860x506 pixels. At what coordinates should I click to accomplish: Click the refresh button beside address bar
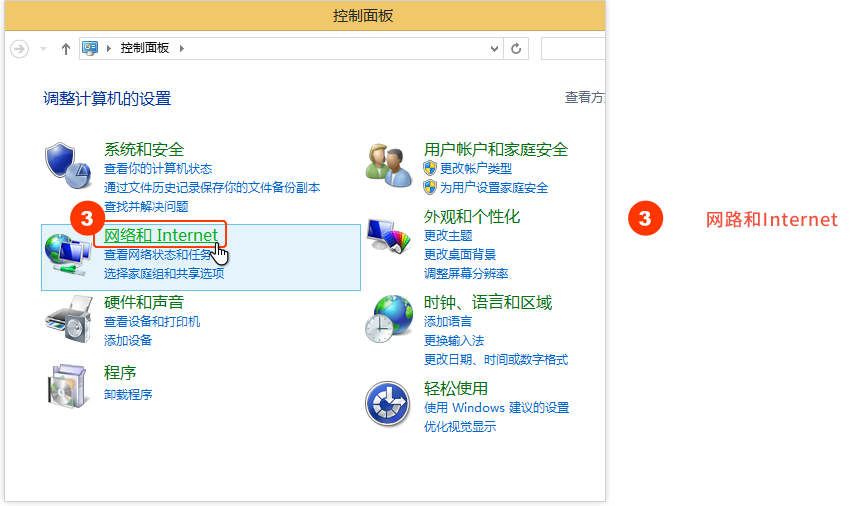pyautogui.click(x=517, y=48)
